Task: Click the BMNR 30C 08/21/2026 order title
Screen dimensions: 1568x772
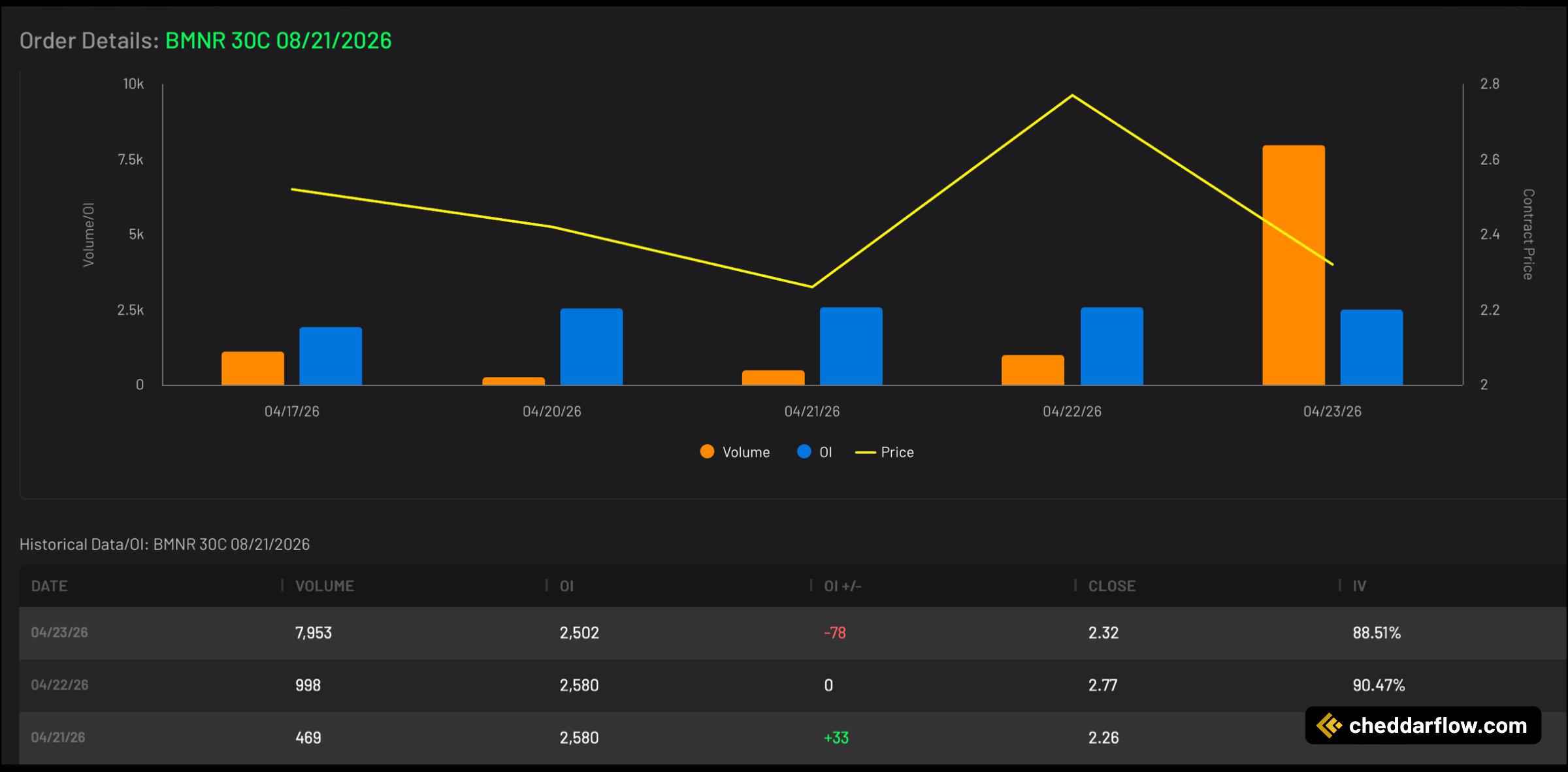Action: pos(278,40)
